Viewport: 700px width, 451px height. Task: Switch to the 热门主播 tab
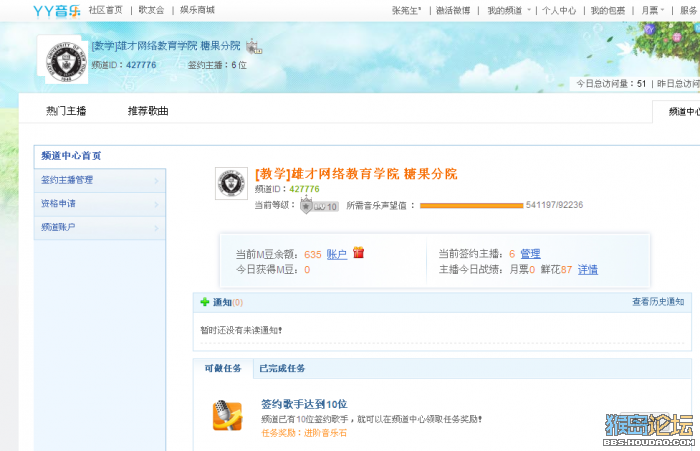click(66, 111)
